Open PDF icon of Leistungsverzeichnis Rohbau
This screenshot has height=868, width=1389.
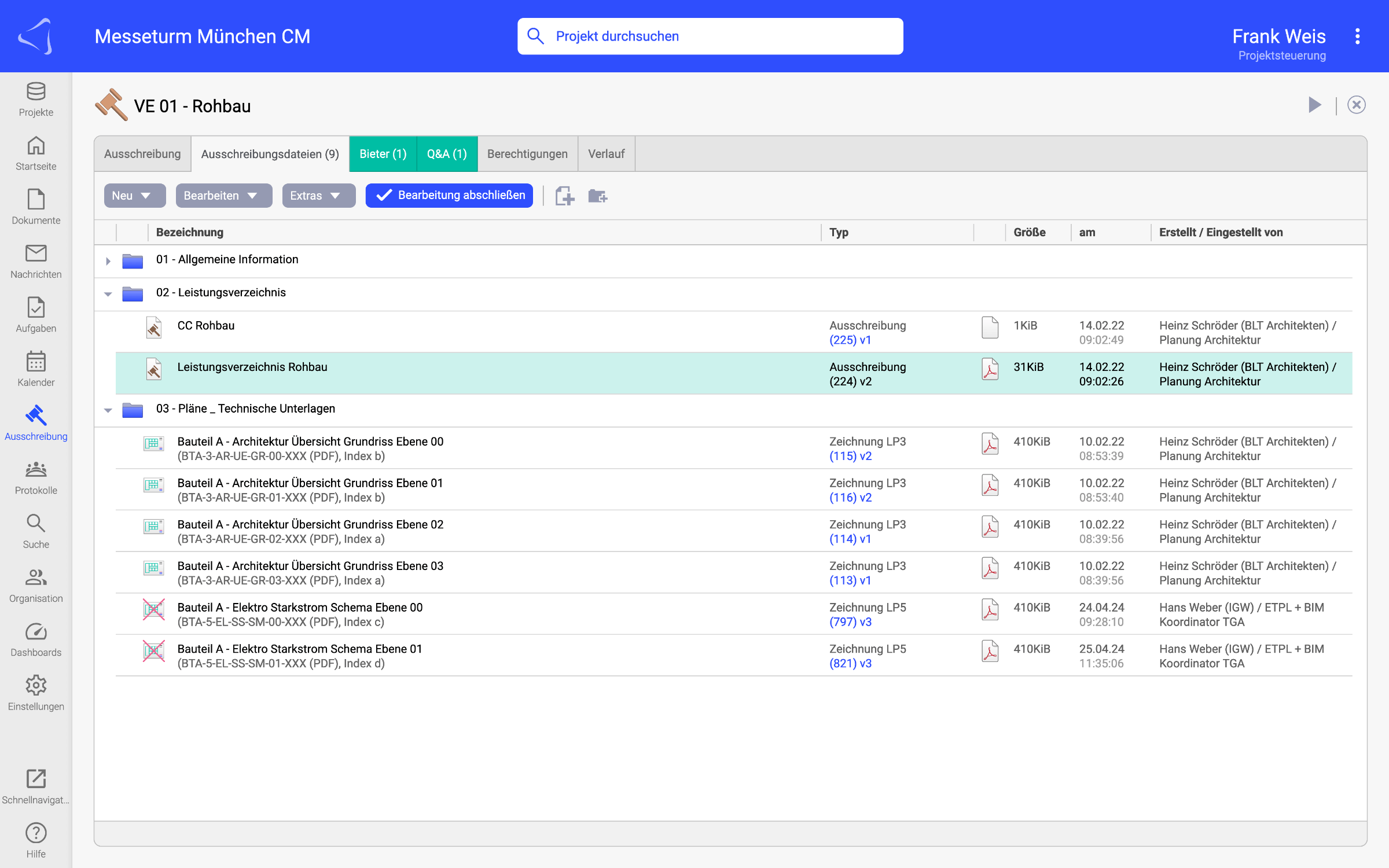990,369
